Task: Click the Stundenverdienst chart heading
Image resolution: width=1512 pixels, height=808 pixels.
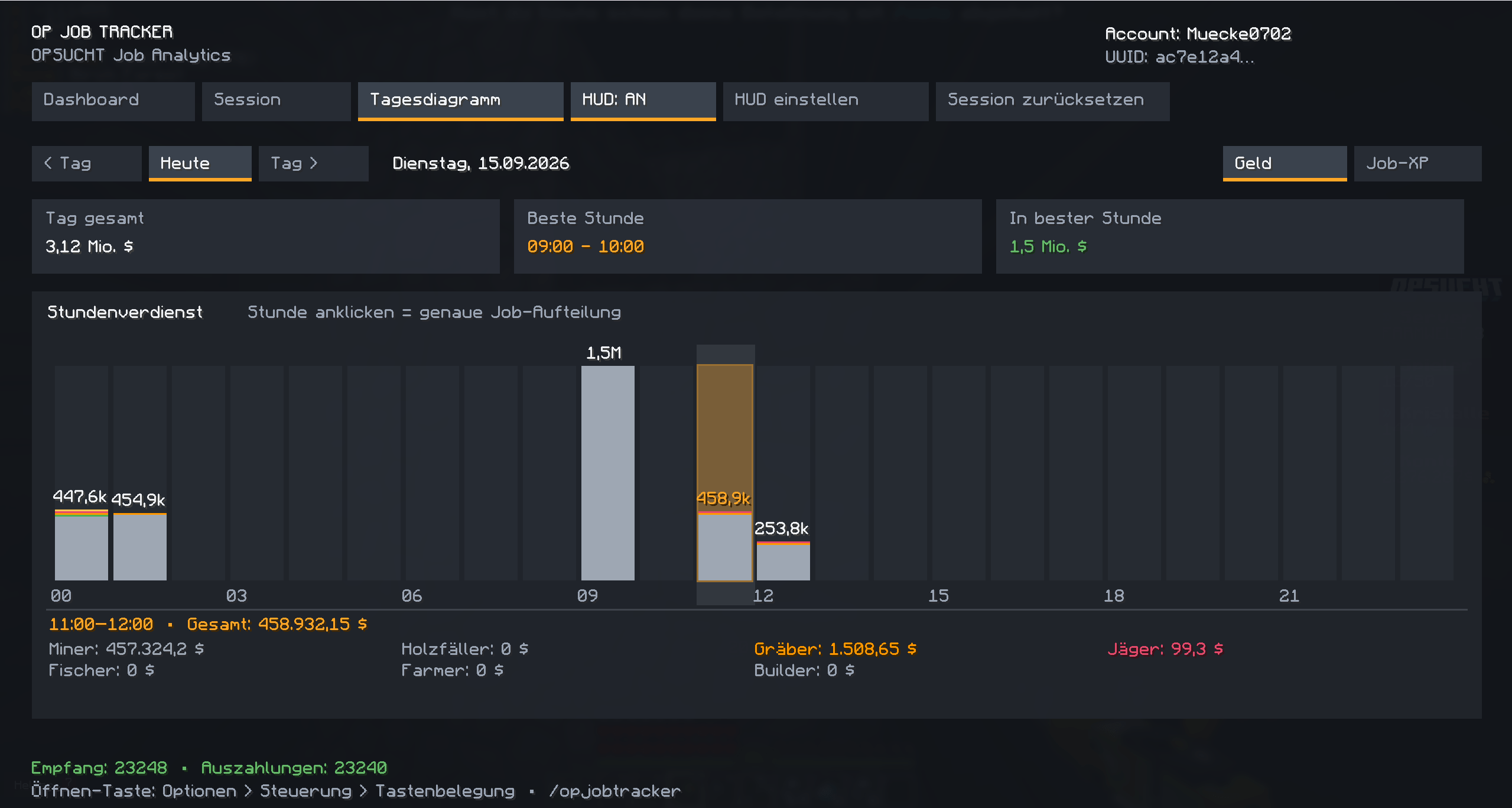Action: click(x=125, y=312)
